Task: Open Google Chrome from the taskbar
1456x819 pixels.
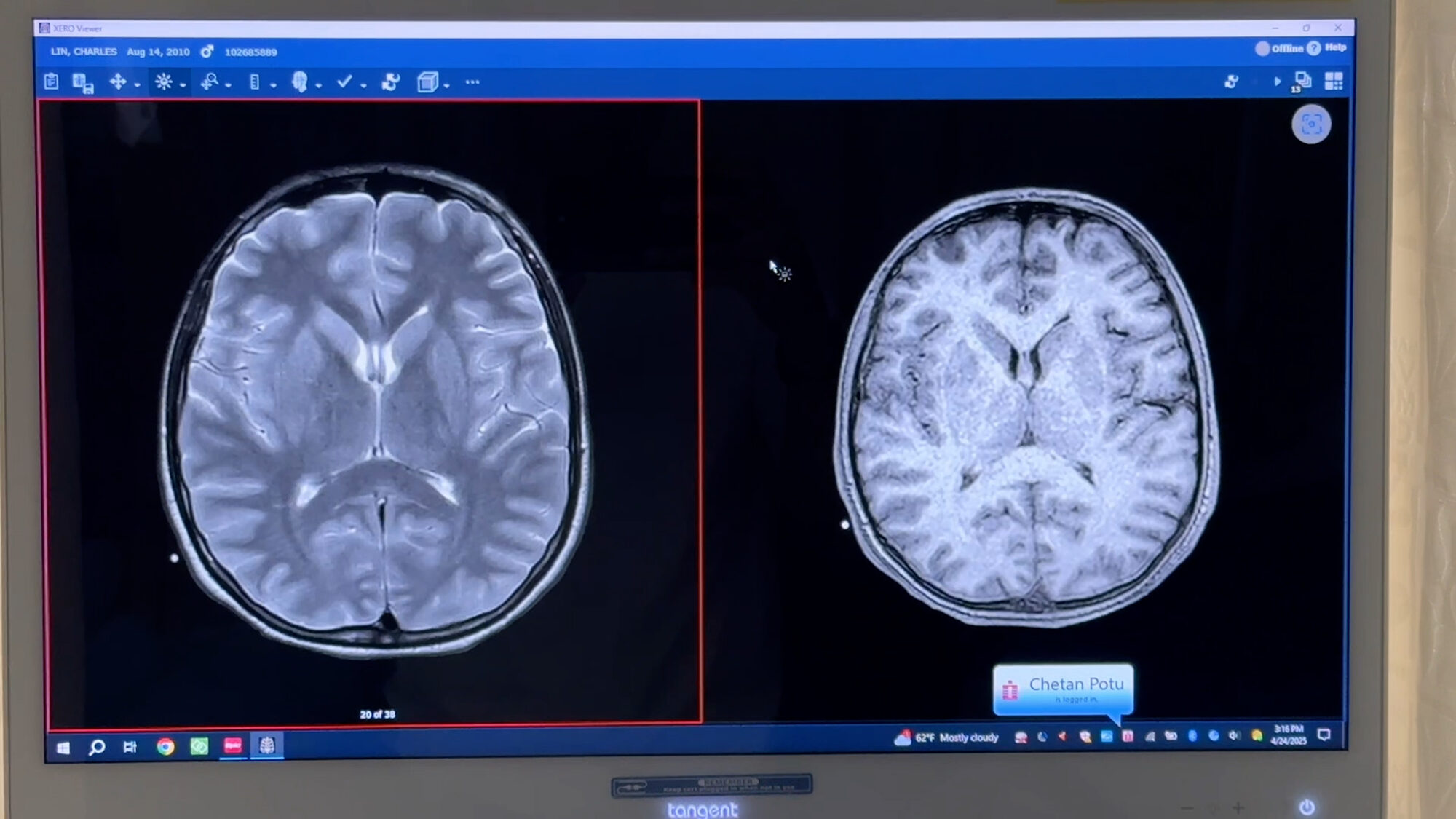Action: pyautogui.click(x=165, y=747)
